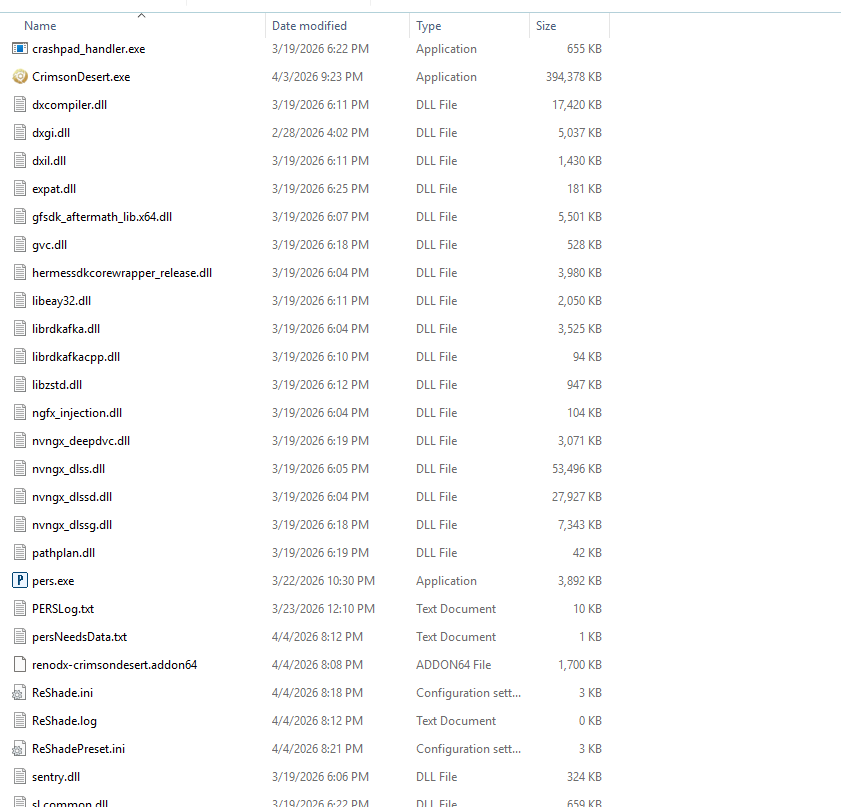Click the date 3/23/2026 12:10 PM
The width and height of the screenshot is (841, 807).
coord(323,609)
